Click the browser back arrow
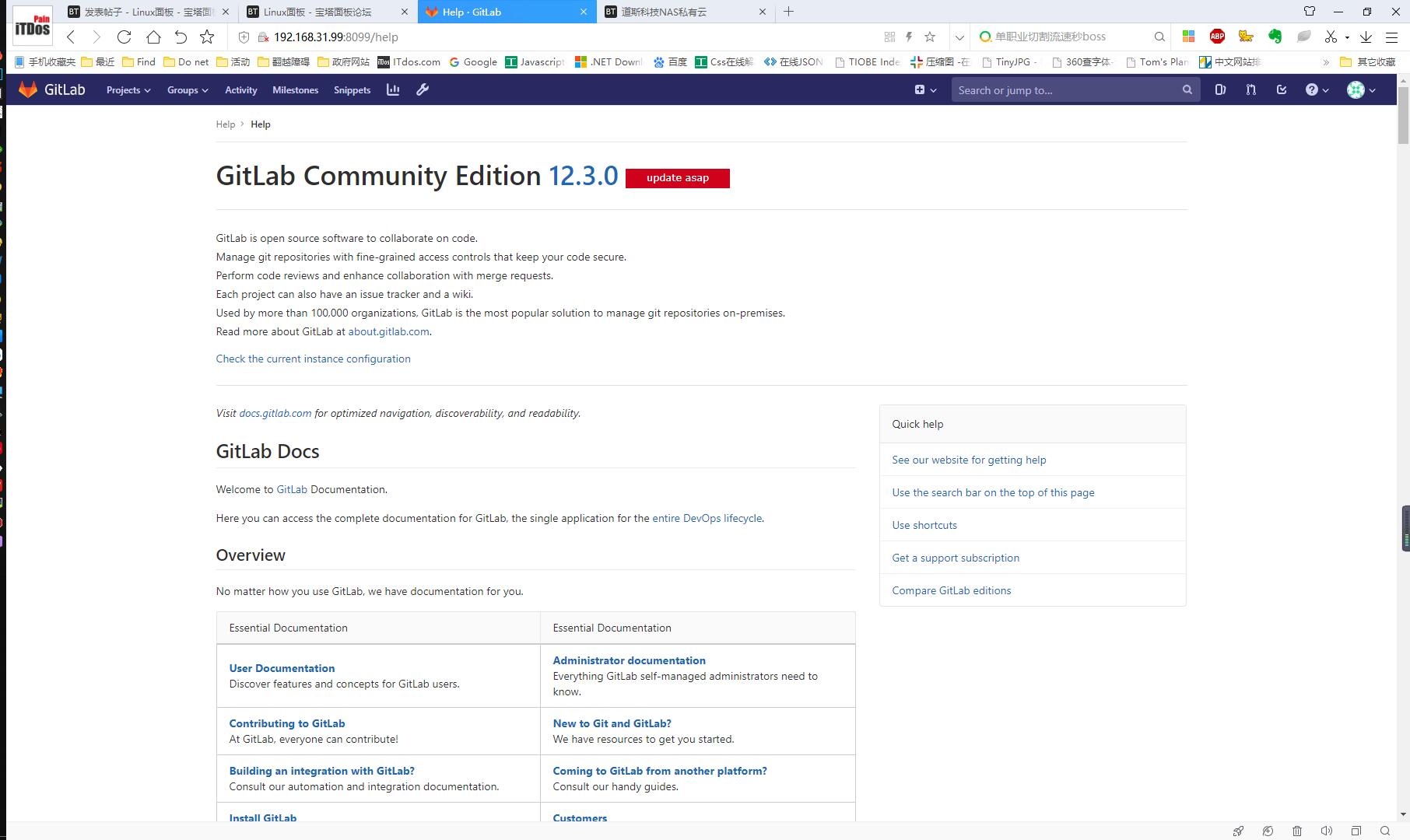The width and height of the screenshot is (1410, 840). 71,37
